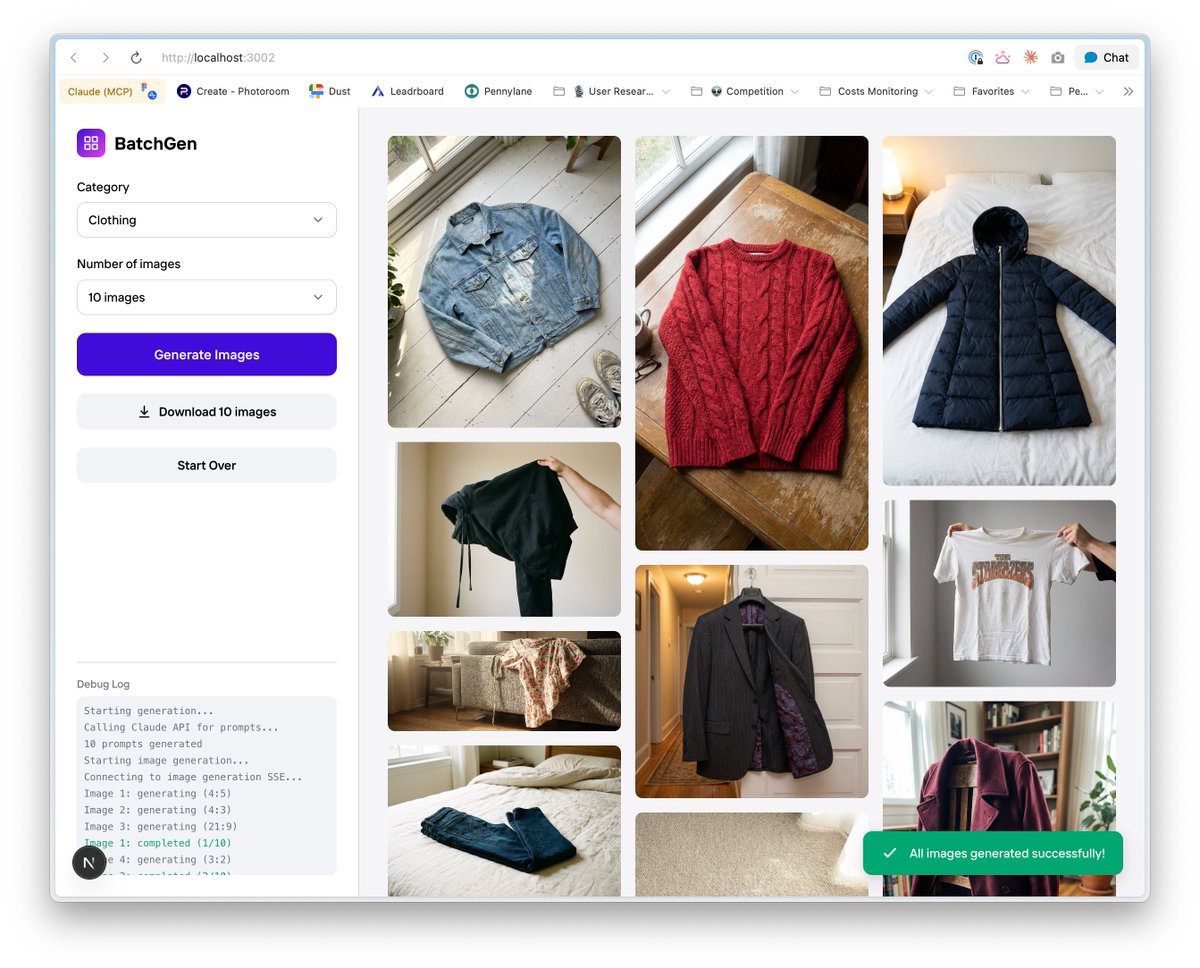Image resolution: width=1200 pixels, height=968 pixels.
Task: Open the Dust bookmark
Action: coord(330,91)
